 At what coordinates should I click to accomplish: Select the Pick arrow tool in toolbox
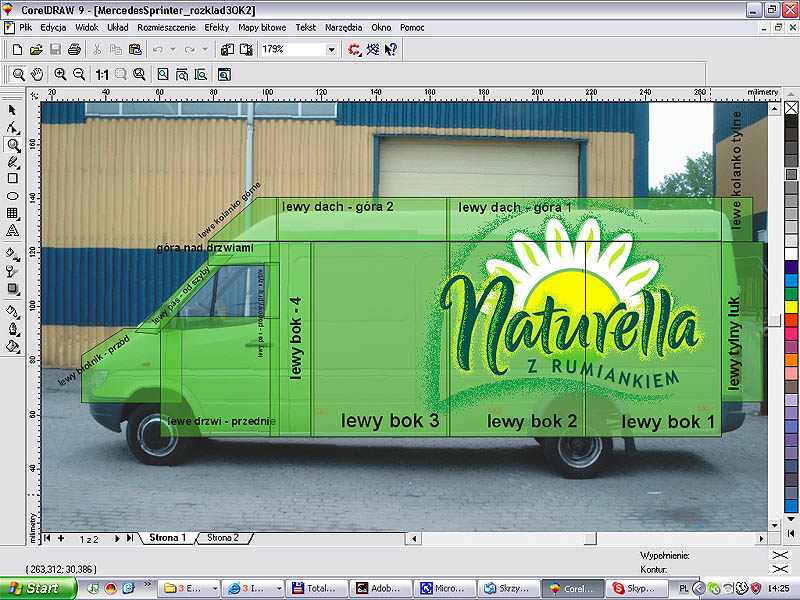click(x=12, y=110)
